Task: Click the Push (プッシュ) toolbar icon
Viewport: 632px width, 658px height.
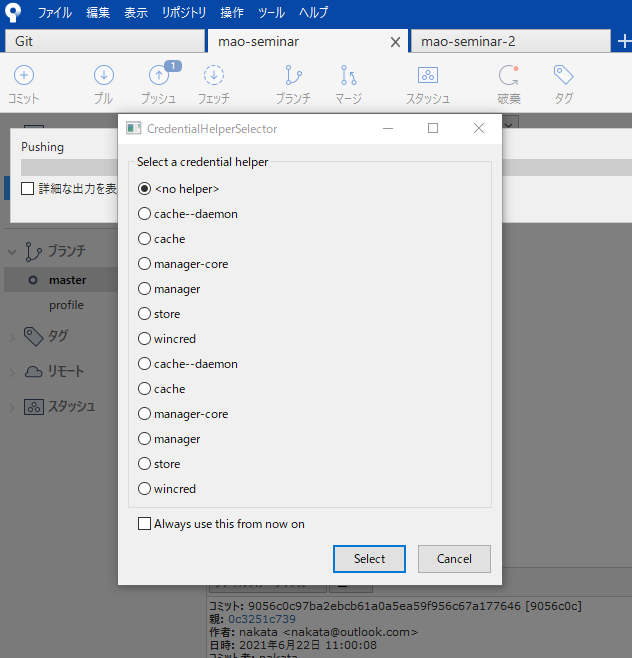Action: pos(159,76)
